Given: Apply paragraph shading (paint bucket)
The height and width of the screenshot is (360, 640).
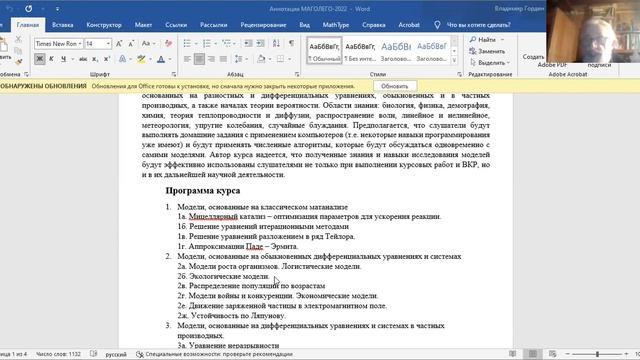Looking at the screenshot, I should [261, 59].
